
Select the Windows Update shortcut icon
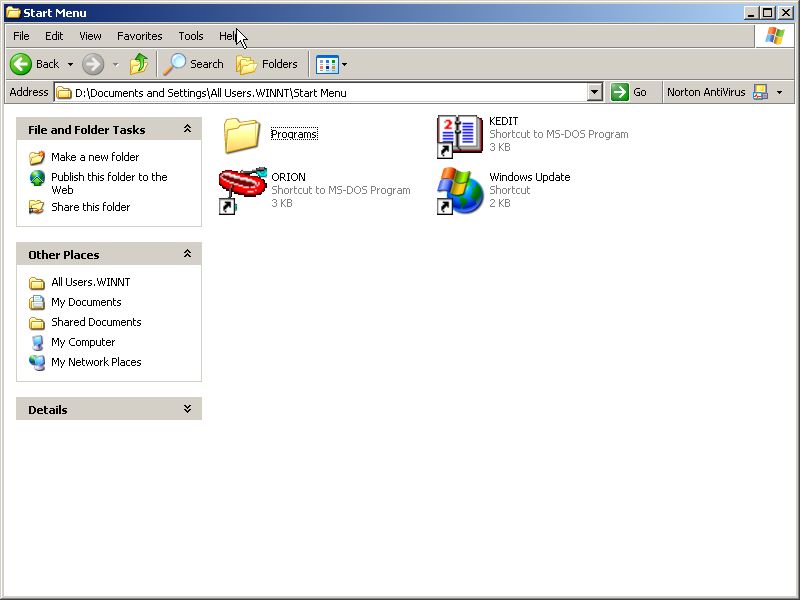pyautogui.click(x=459, y=190)
